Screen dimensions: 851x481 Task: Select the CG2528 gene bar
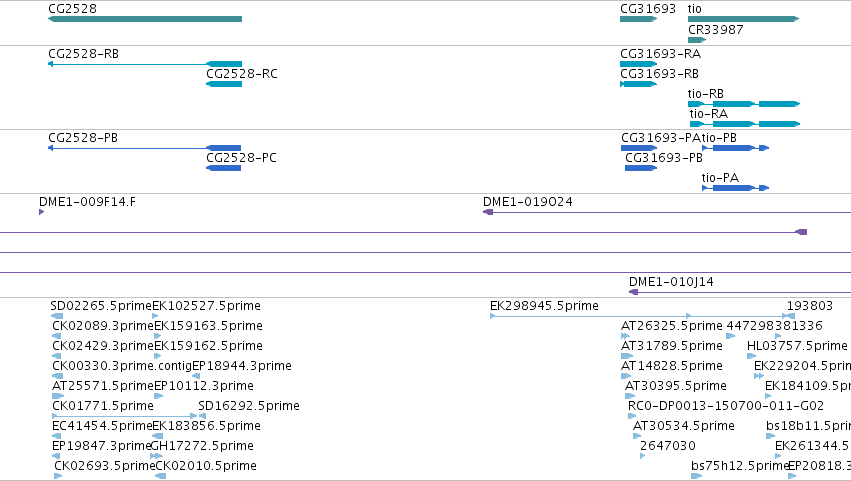pyautogui.click(x=145, y=19)
